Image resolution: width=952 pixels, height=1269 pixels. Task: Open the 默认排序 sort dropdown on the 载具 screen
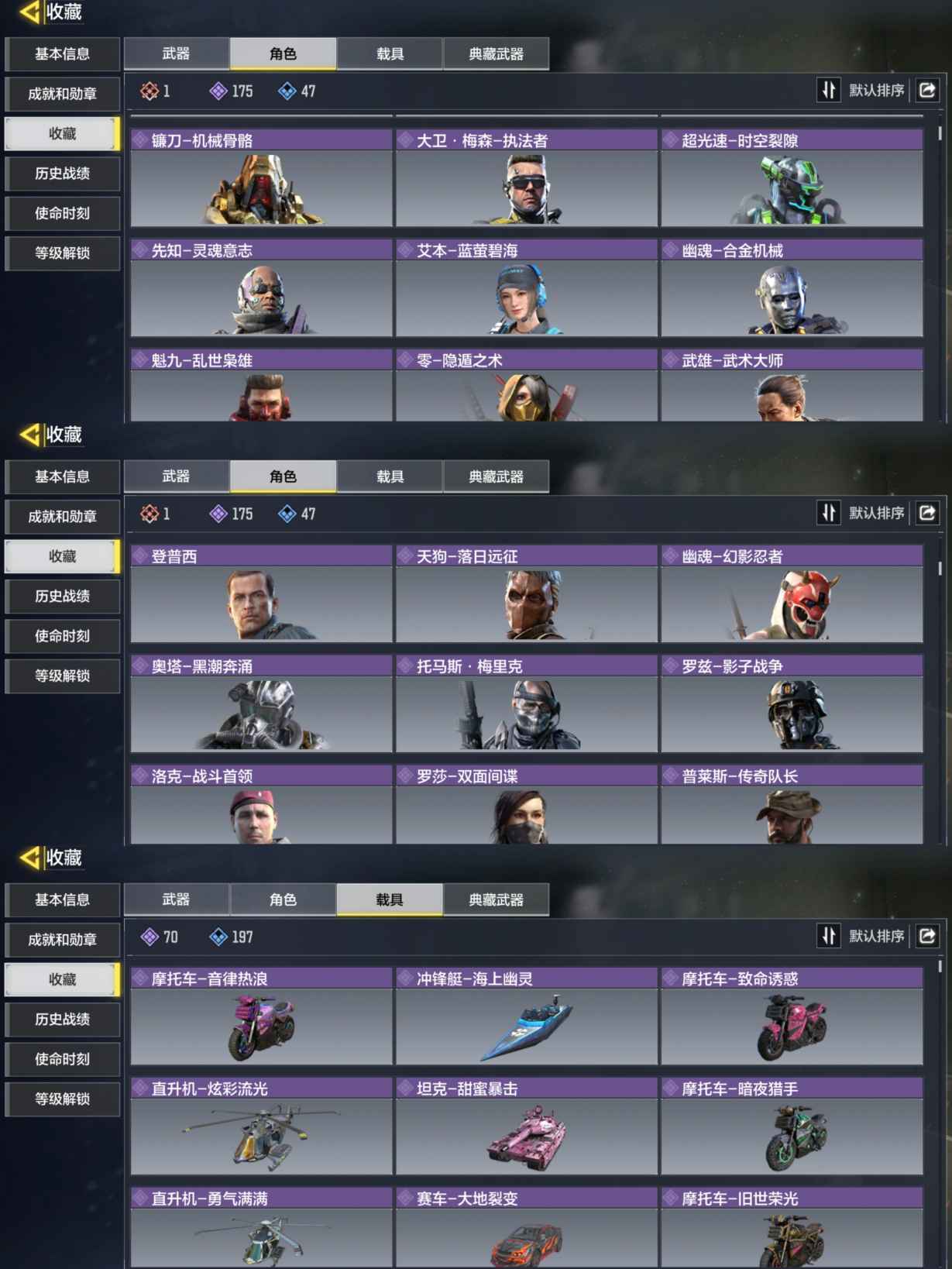coord(876,936)
